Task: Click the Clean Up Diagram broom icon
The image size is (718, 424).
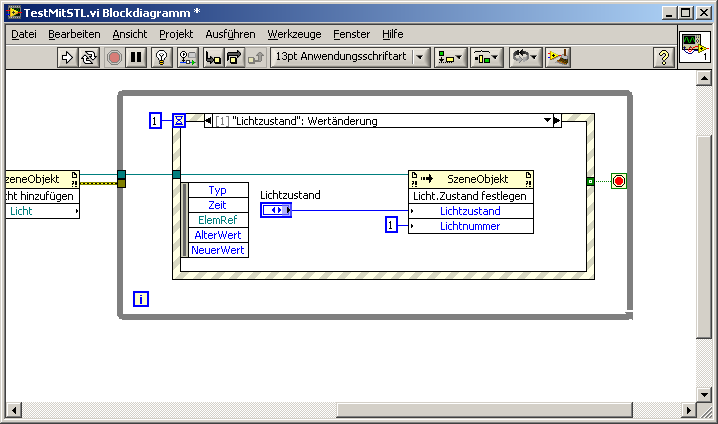Action: tap(558, 57)
